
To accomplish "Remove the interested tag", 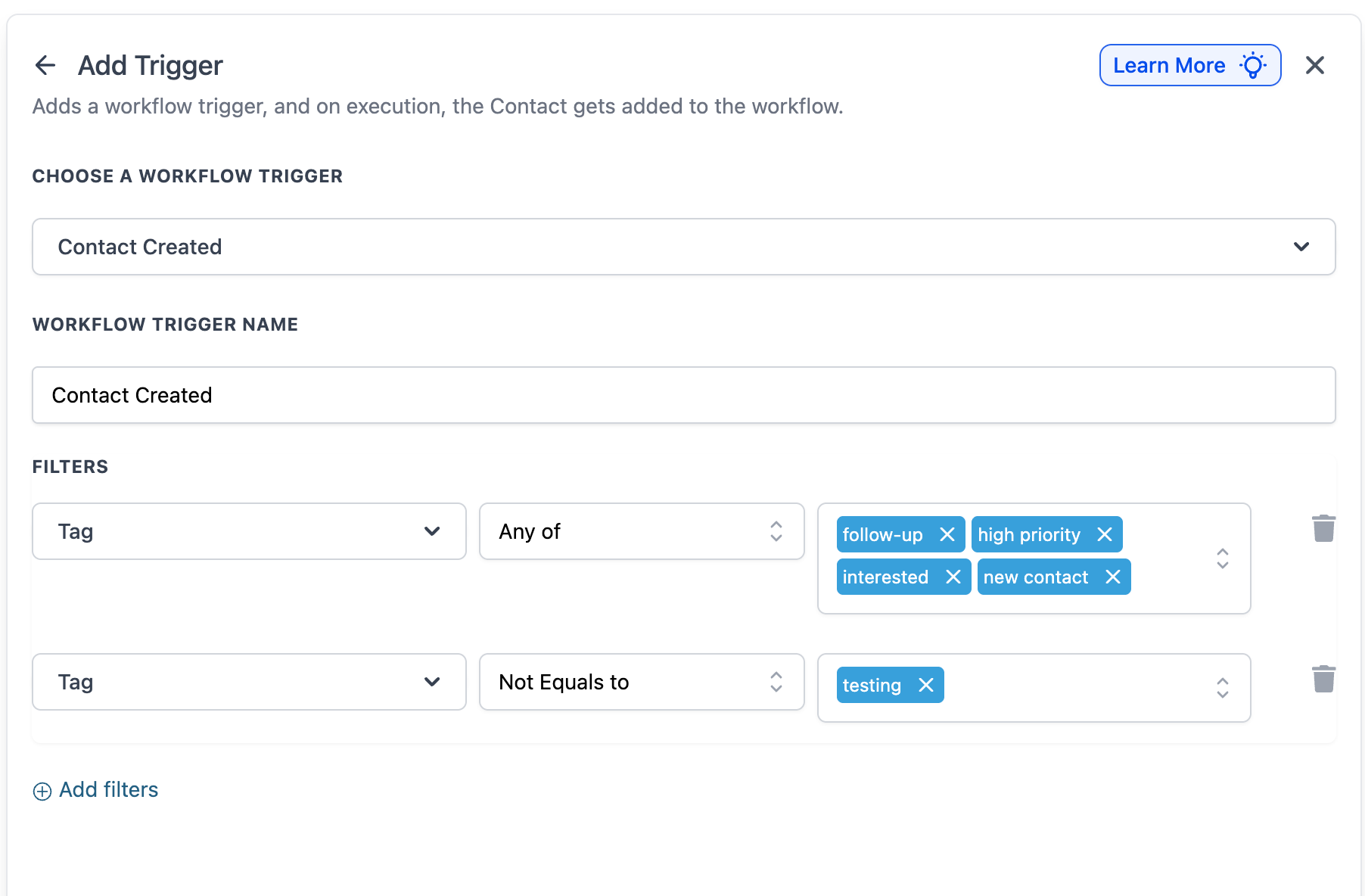I will click(x=953, y=577).
